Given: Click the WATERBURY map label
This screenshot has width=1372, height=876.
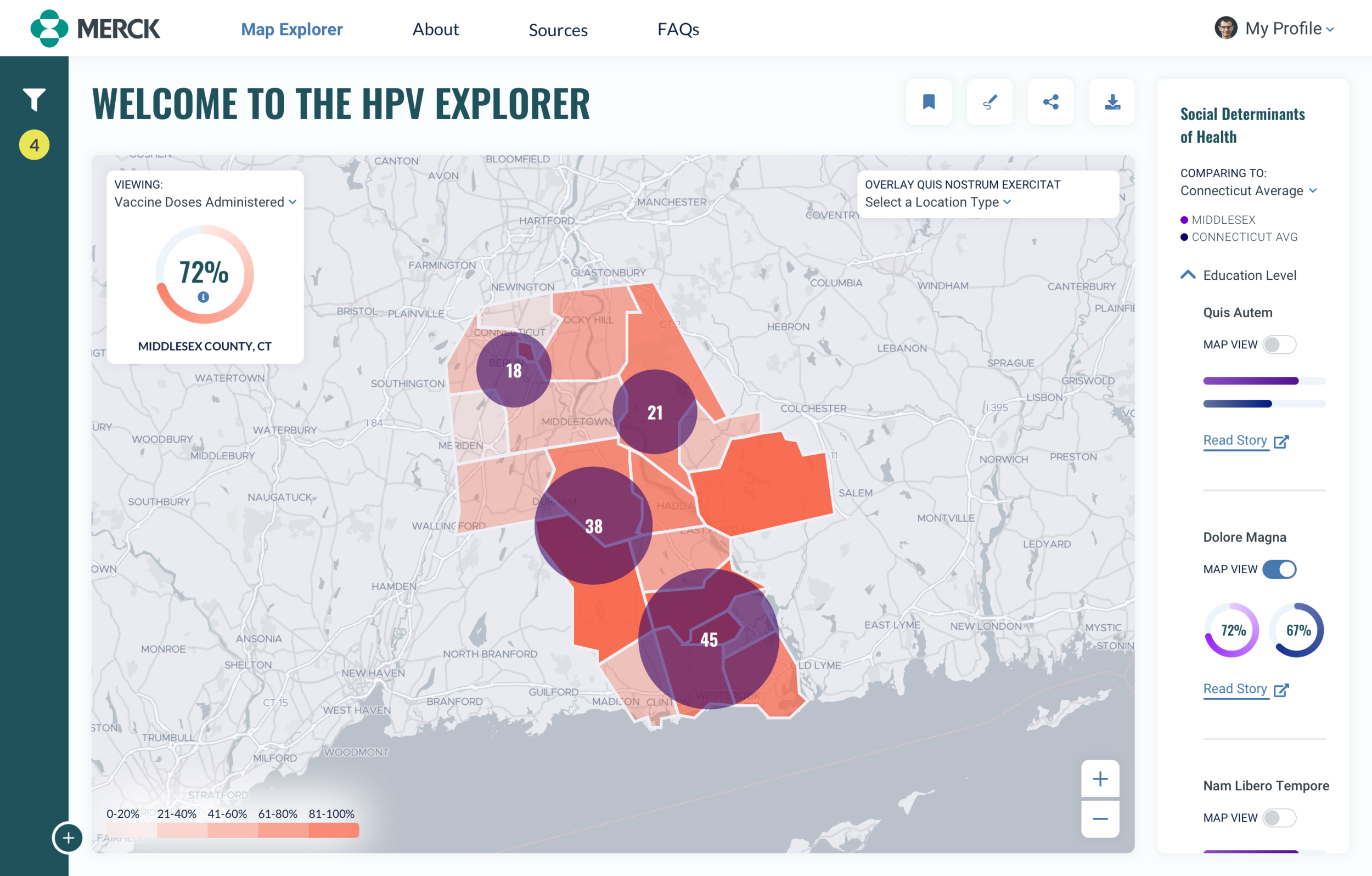Looking at the screenshot, I should coord(285,429).
